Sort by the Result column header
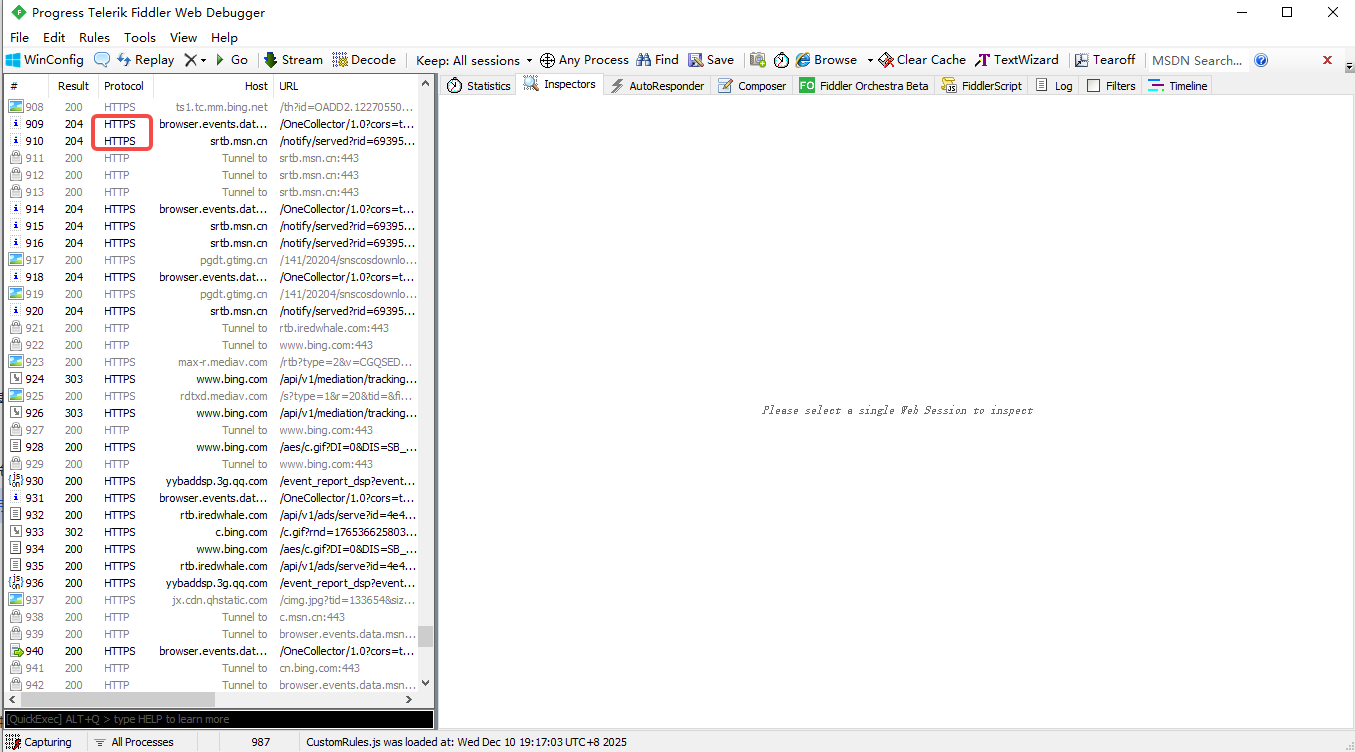 tap(73, 86)
